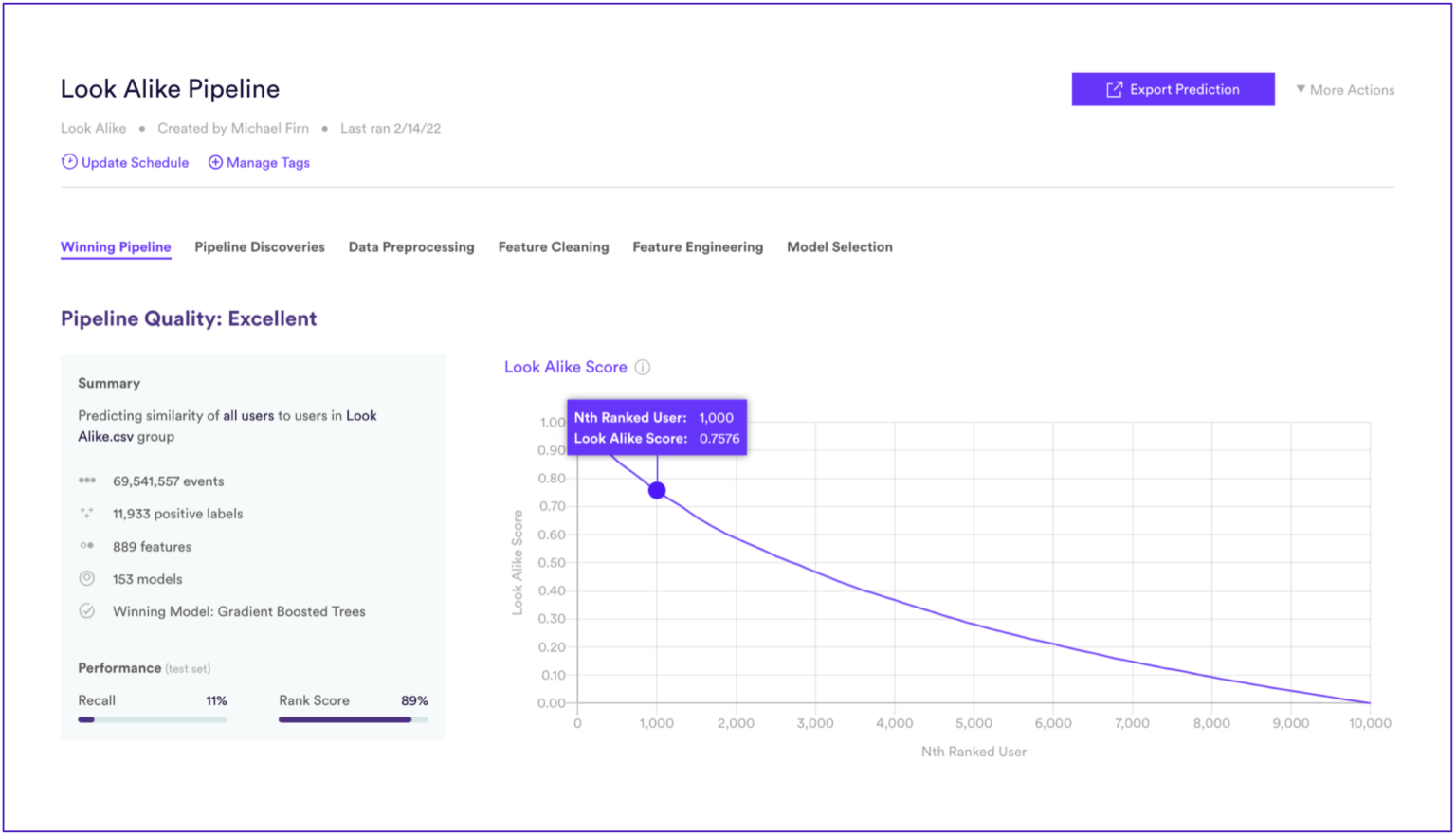
Task: Click the export arrow icon on Export Prediction
Action: pyautogui.click(x=1112, y=89)
